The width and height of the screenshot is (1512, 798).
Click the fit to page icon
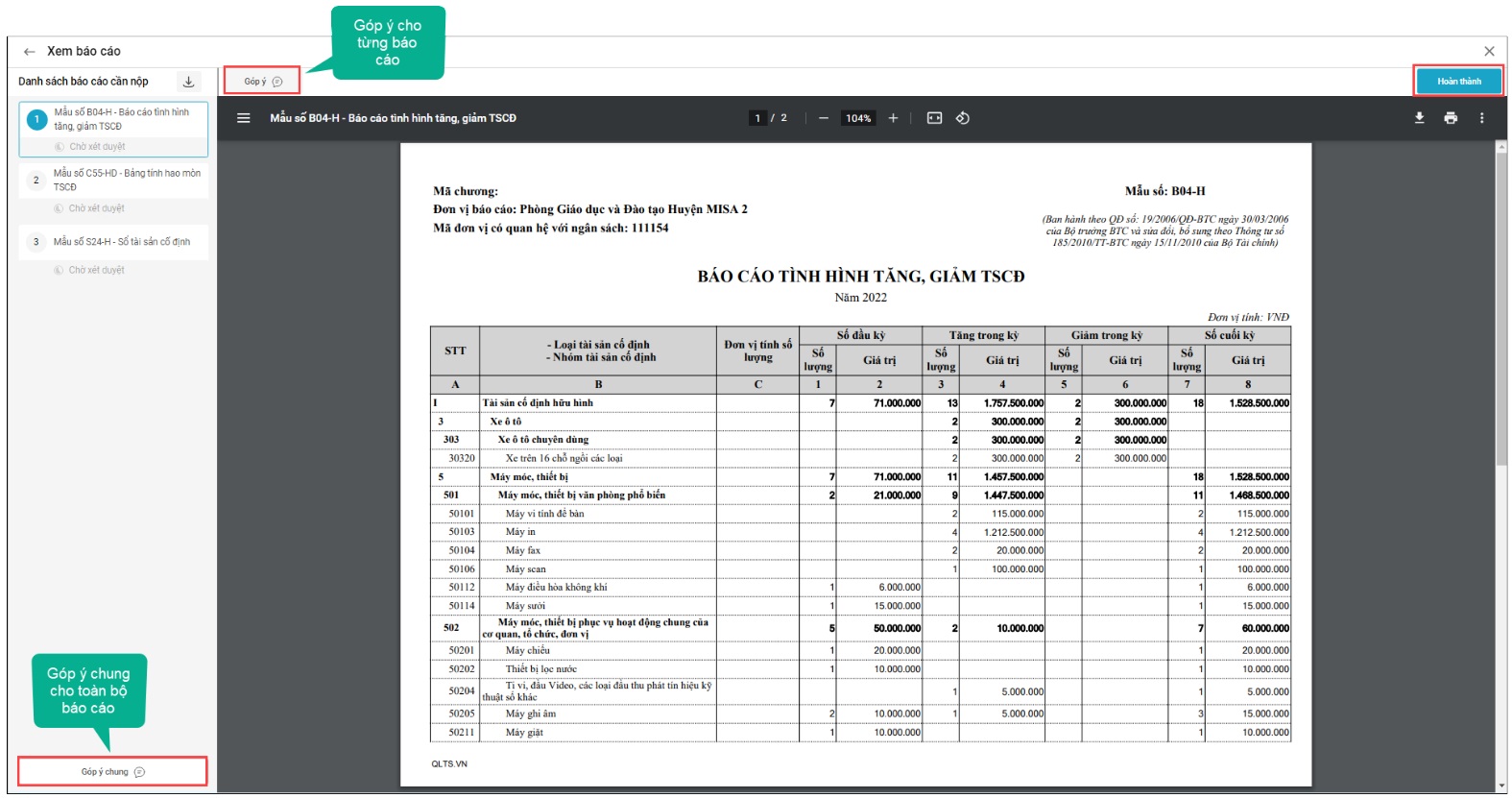[x=934, y=118]
